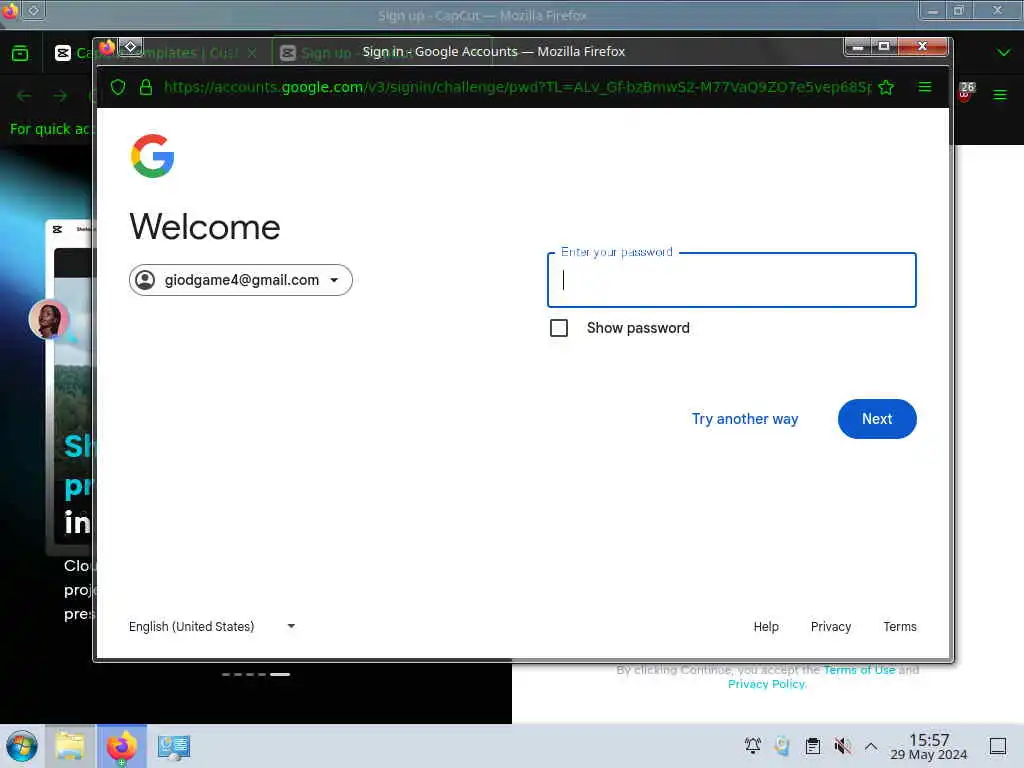Image resolution: width=1024 pixels, height=768 pixels.
Task: Open the Firefox View icon in the tab strip
Action: (20, 53)
